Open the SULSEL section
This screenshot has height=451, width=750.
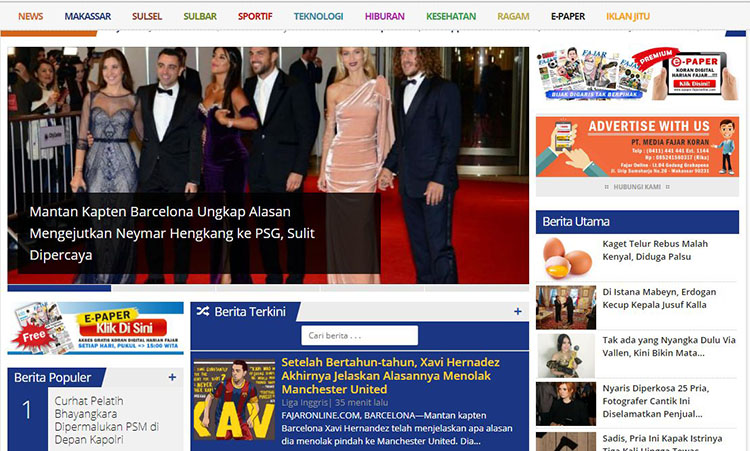point(147,16)
